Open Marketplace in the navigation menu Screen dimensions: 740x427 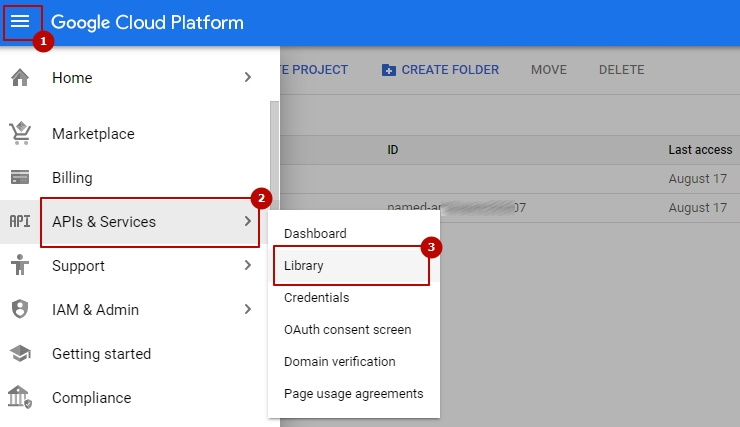93,134
